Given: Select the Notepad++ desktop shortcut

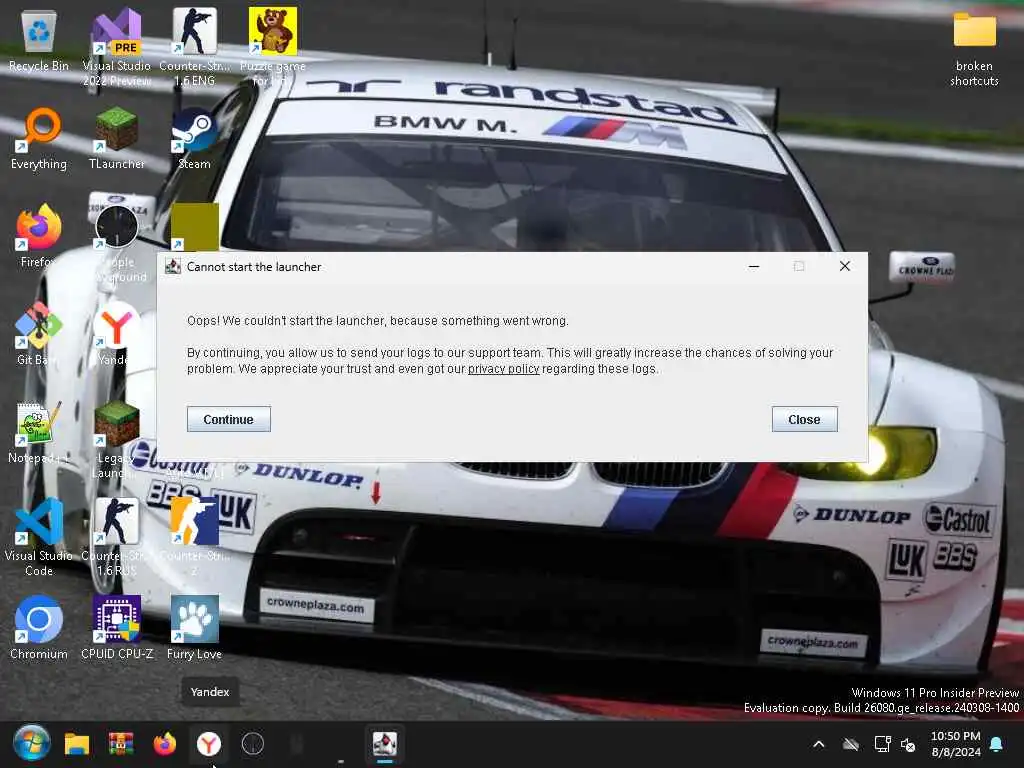Looking at the screenshot, I should (39, 432).
